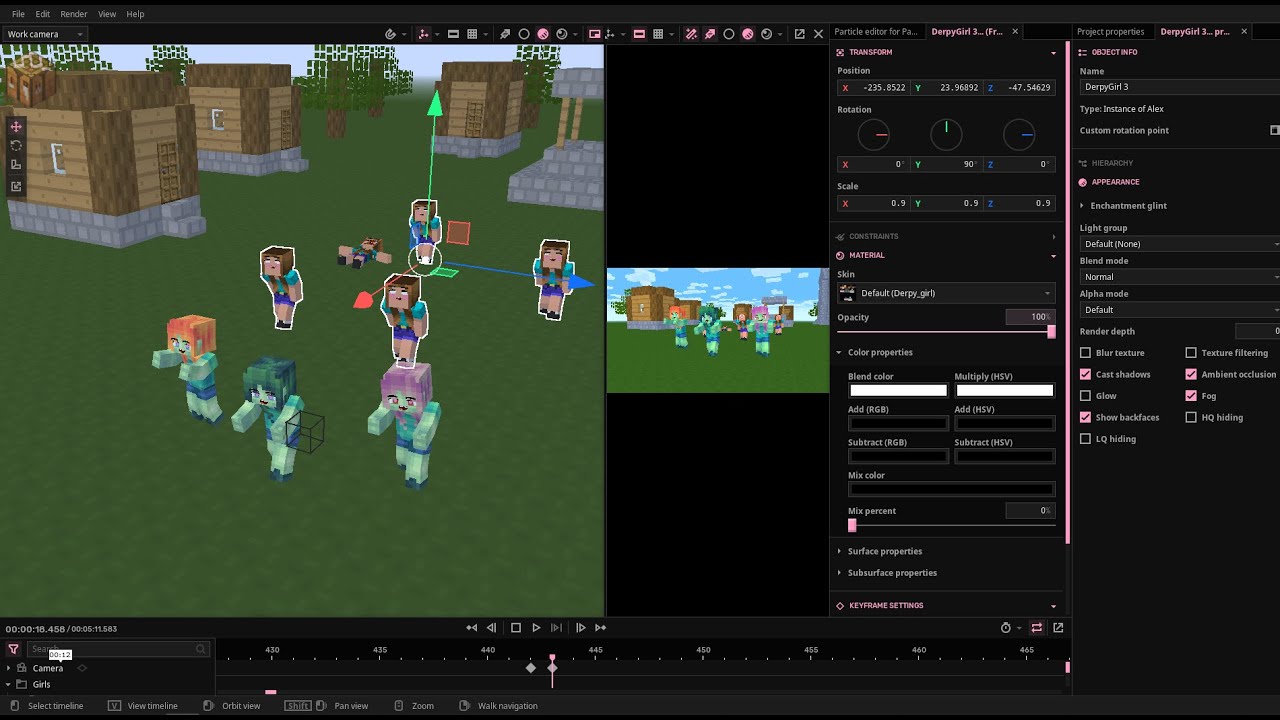Expand the Surface properties section
The height and width of the screenshot is (720, 1280).
point(885,551)
